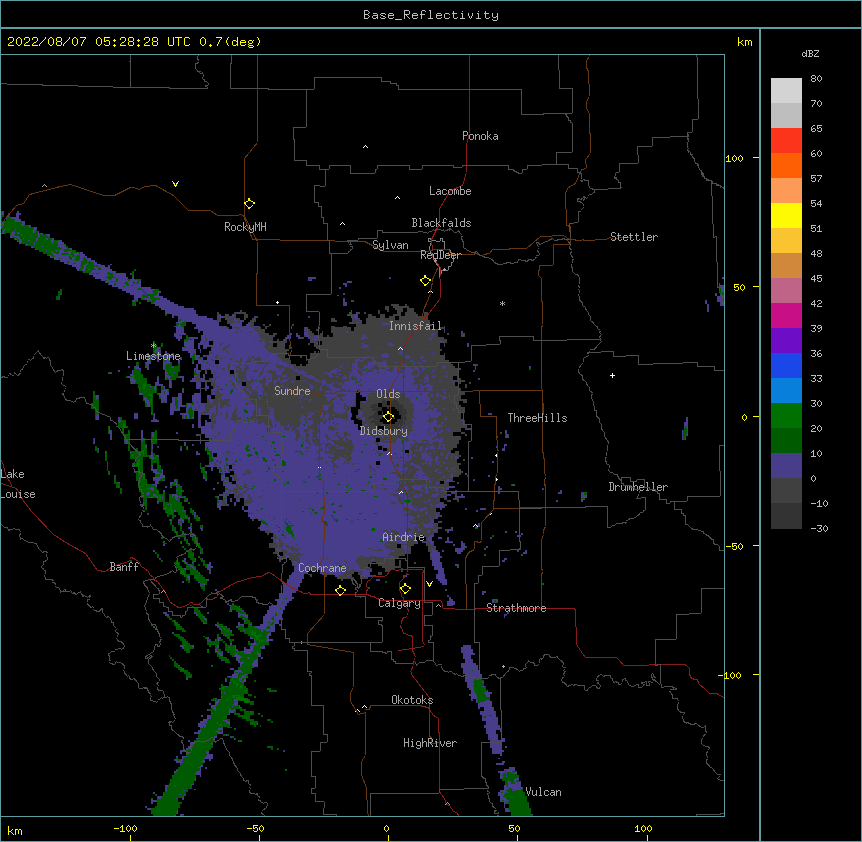Click the Okotoks city label

[412, 700]
